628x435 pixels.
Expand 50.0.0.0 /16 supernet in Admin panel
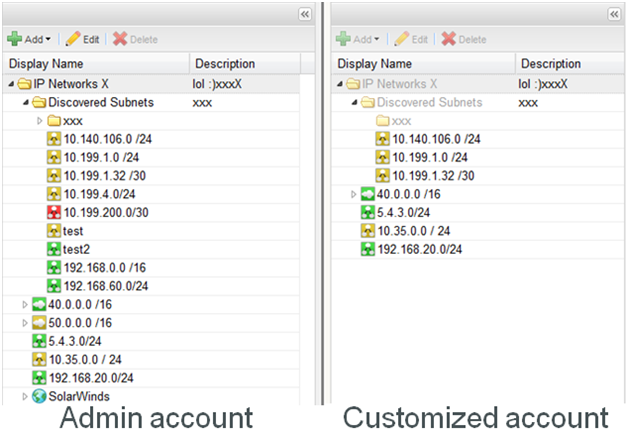(x=25, y=323)
